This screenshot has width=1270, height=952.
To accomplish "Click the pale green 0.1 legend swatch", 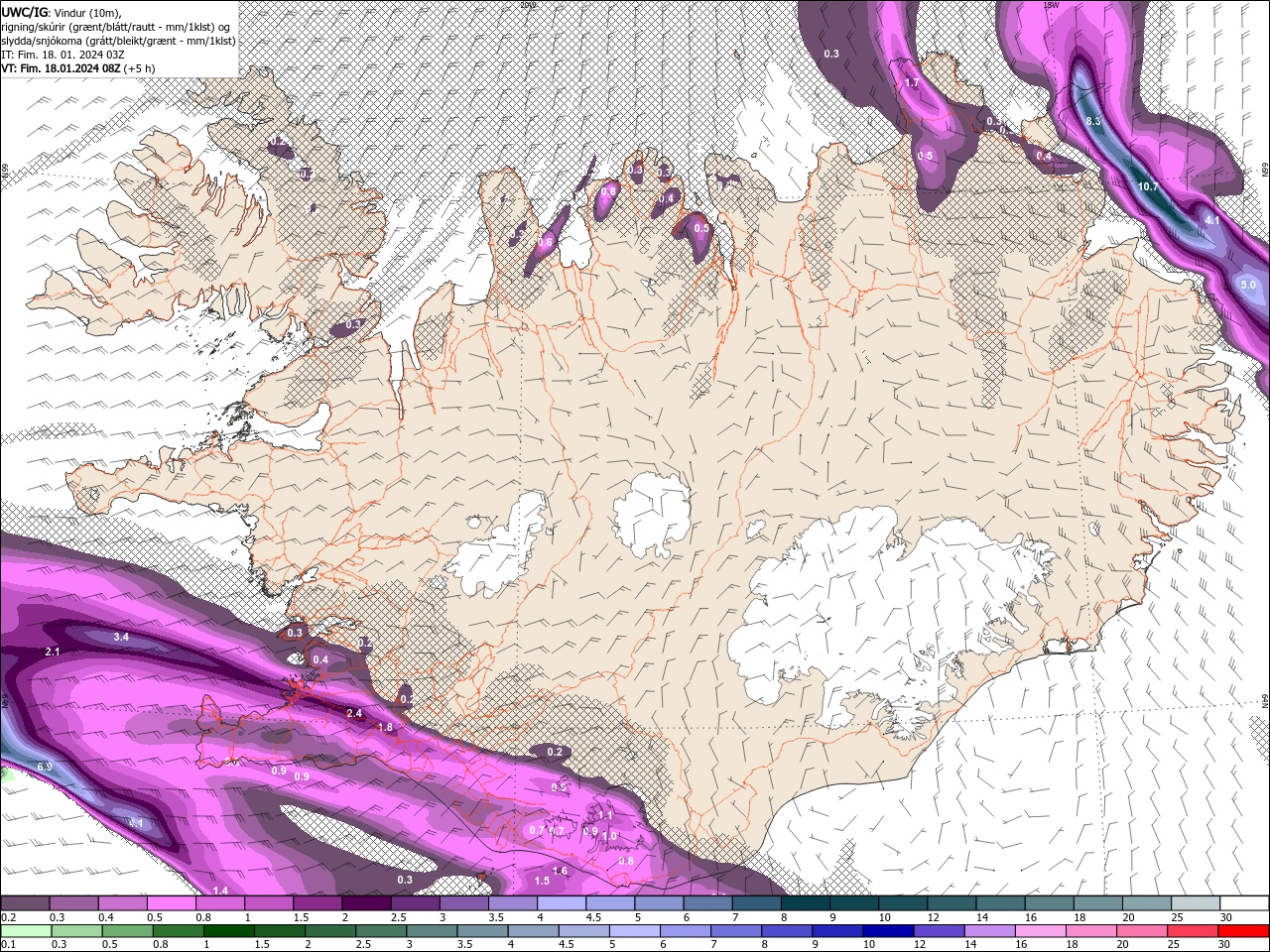I will (25, 931).
